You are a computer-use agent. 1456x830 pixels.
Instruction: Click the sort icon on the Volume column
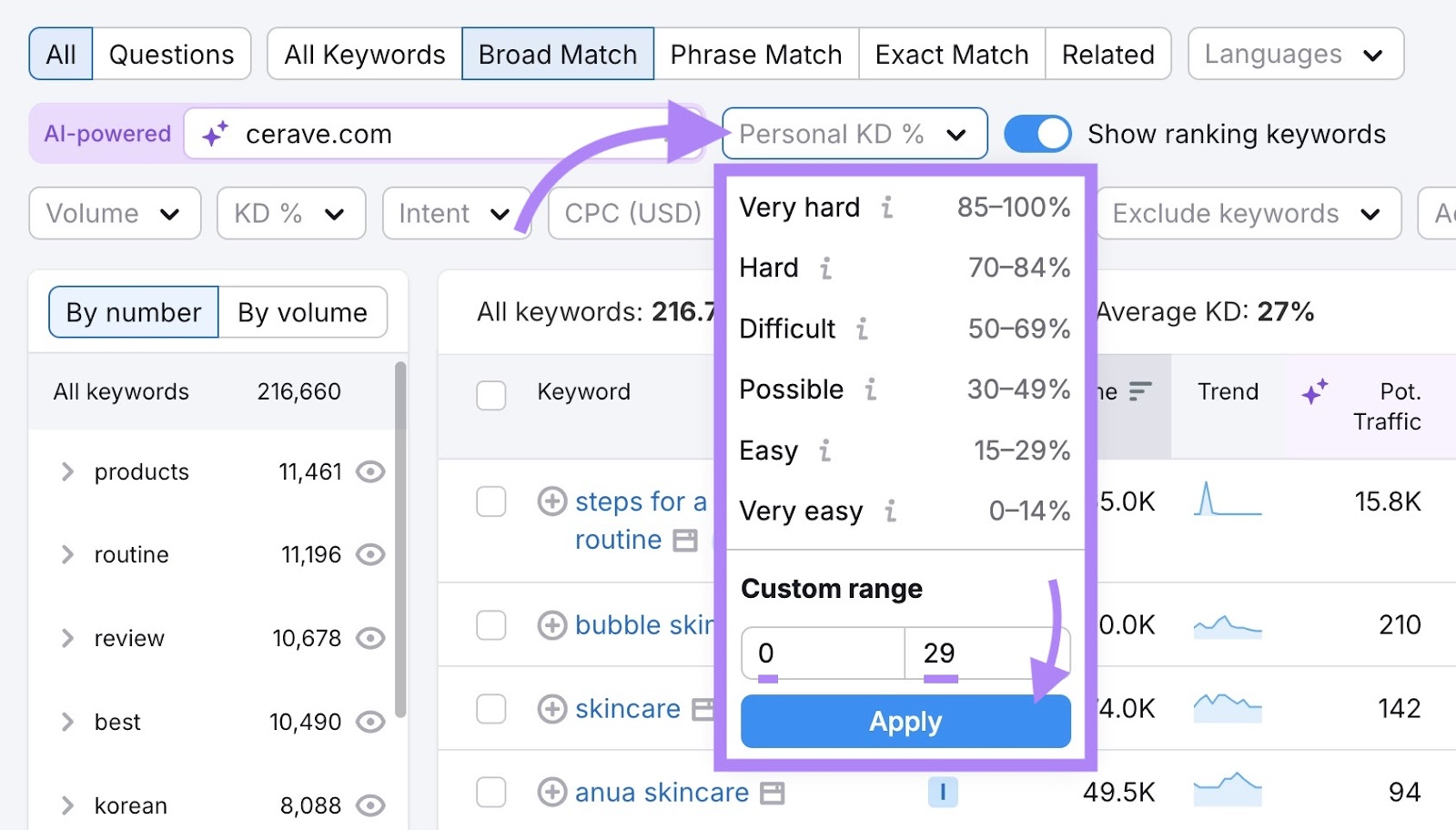click(1139, 391)
